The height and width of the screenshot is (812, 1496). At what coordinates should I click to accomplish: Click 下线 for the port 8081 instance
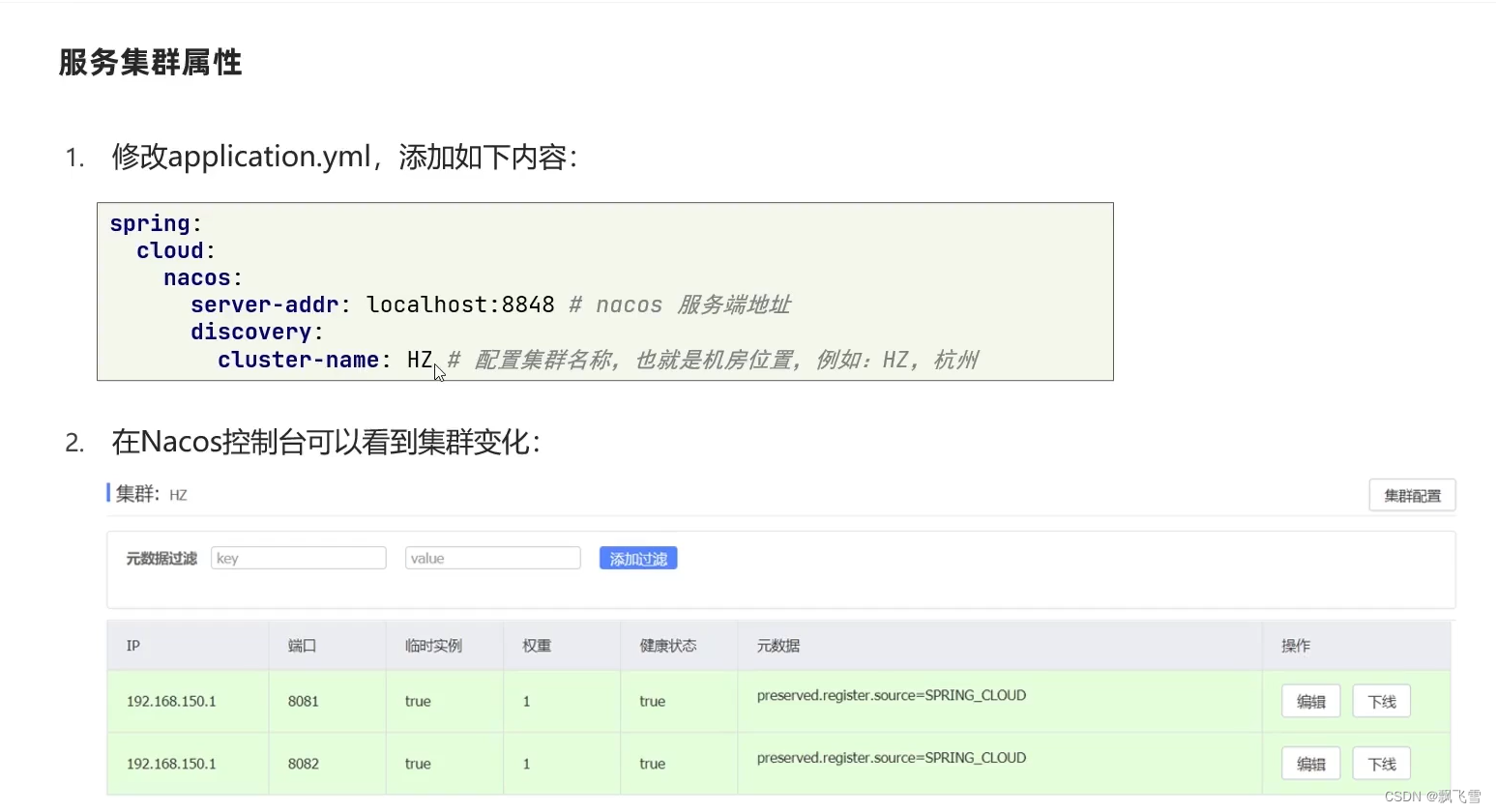[x=1382, y=702]
